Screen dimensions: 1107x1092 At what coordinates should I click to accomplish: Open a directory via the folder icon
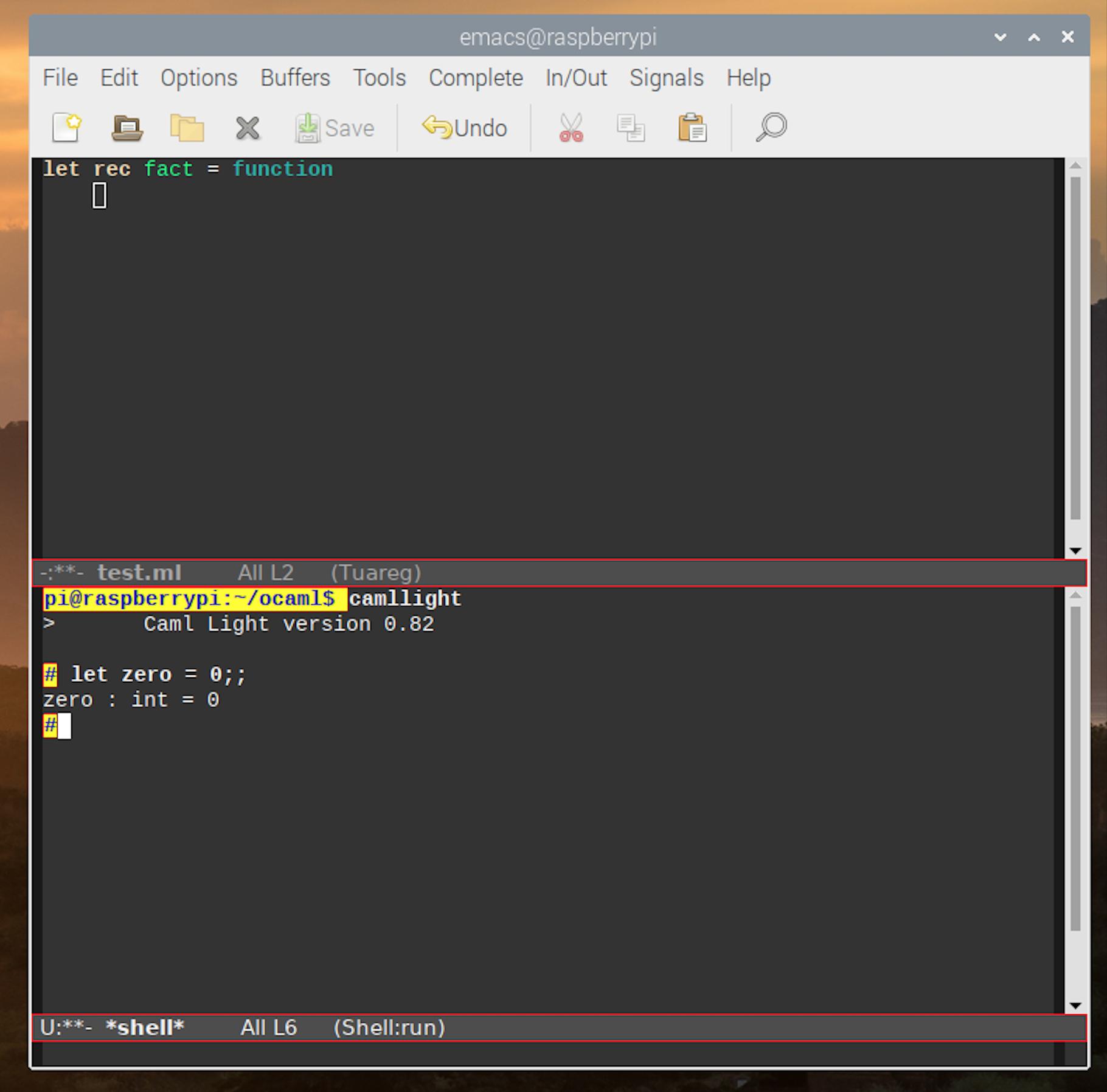click(187, 128)
